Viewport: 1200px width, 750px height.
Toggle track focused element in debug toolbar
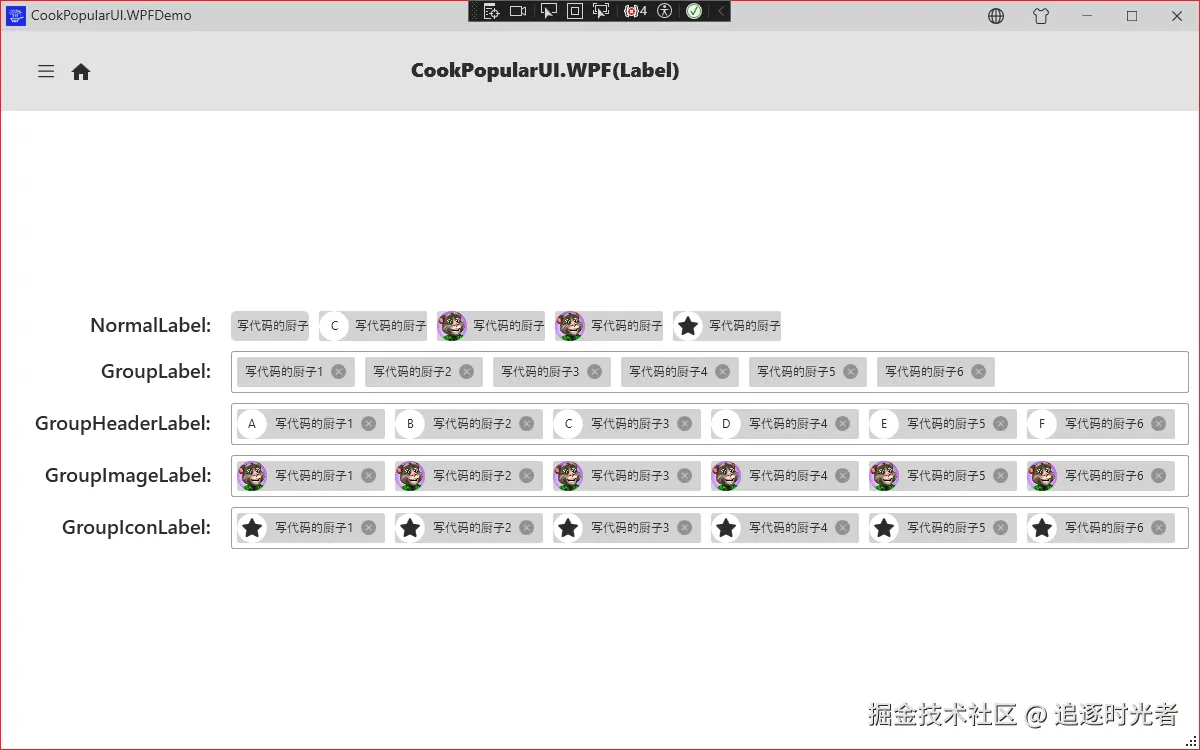(601, 11)
